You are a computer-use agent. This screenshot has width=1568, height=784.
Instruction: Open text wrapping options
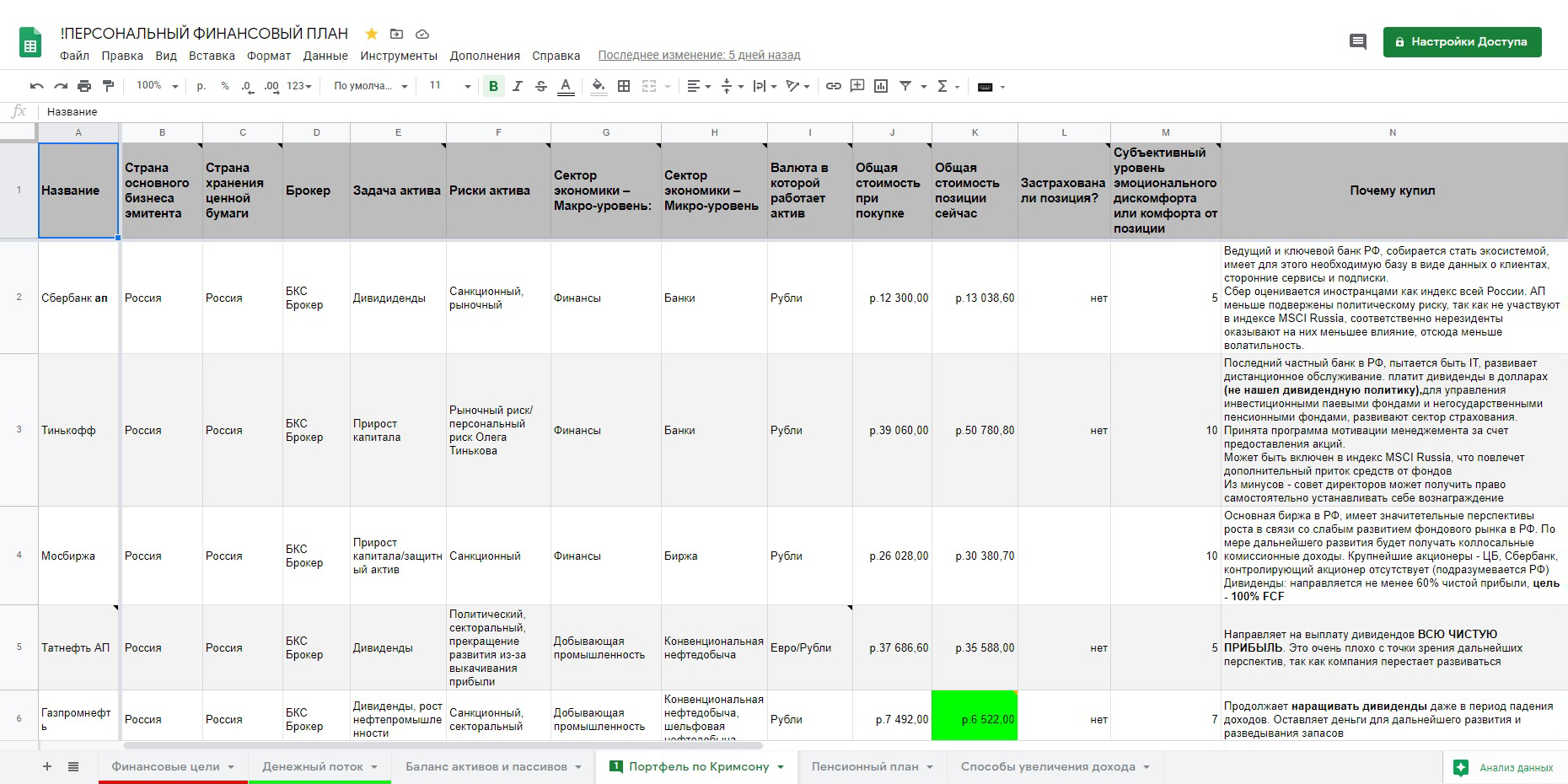(765, 86)
